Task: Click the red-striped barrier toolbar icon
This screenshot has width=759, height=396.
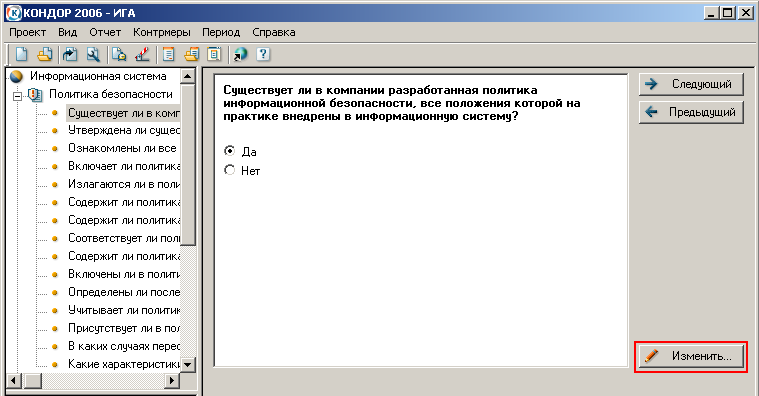Action: tap(142, 54)
